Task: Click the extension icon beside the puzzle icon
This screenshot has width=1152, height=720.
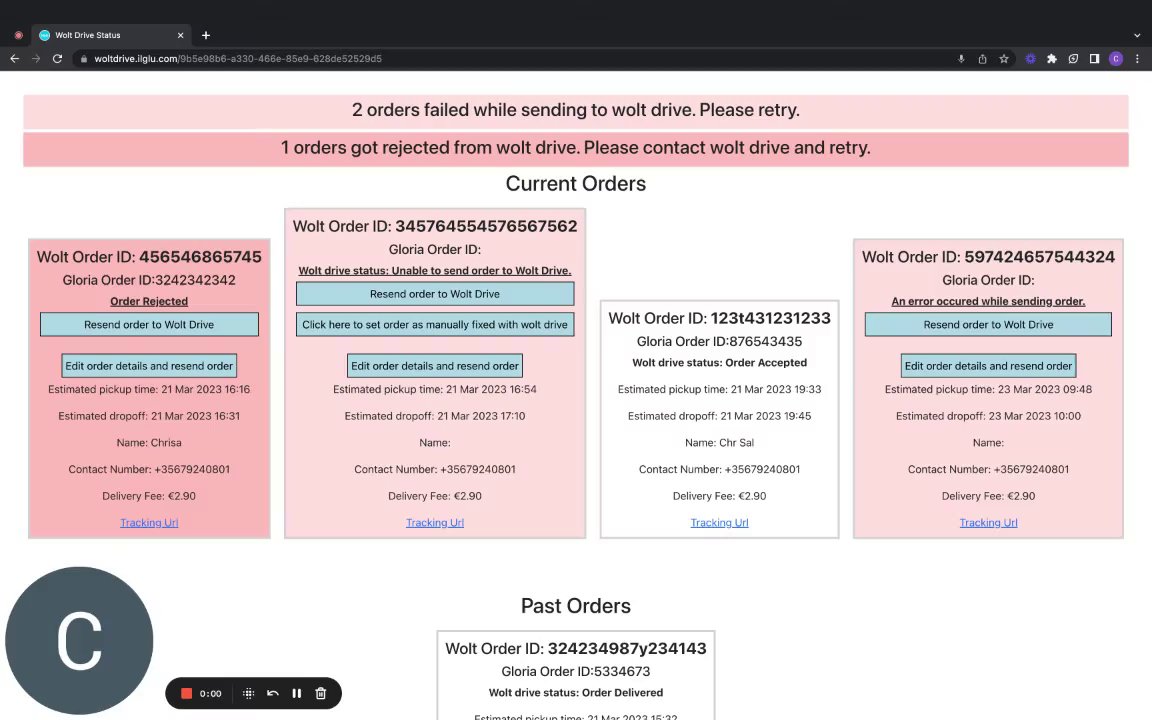Action: click(x=1073, y=59)
